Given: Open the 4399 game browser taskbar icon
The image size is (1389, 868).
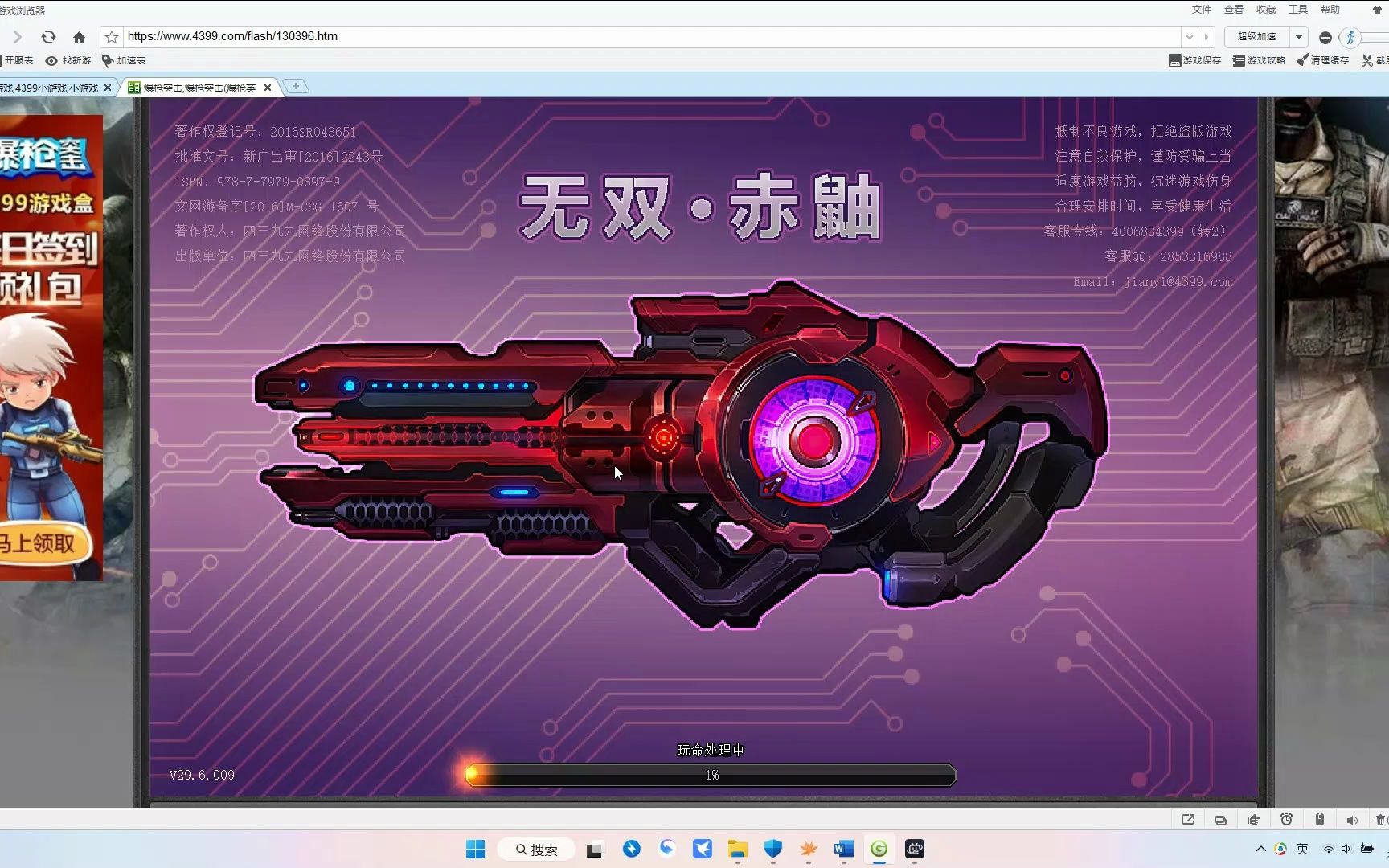Looking at the screenshot, I should click(x=879, y=850).
